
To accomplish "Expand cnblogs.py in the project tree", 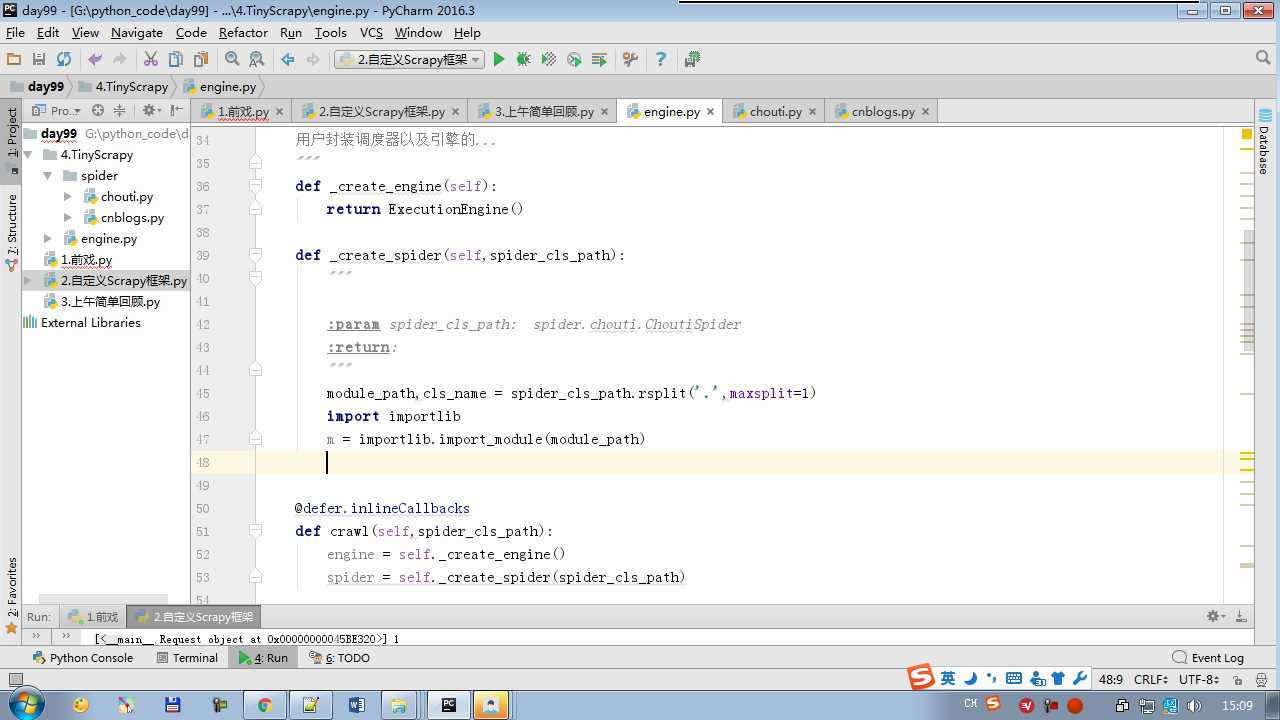I will tap(68, 218).
